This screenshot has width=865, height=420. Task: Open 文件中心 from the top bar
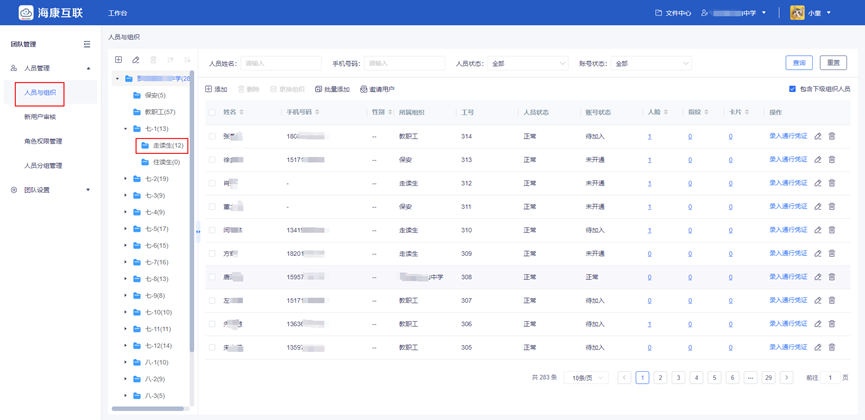pyautogui.click(x=673, y=13)
